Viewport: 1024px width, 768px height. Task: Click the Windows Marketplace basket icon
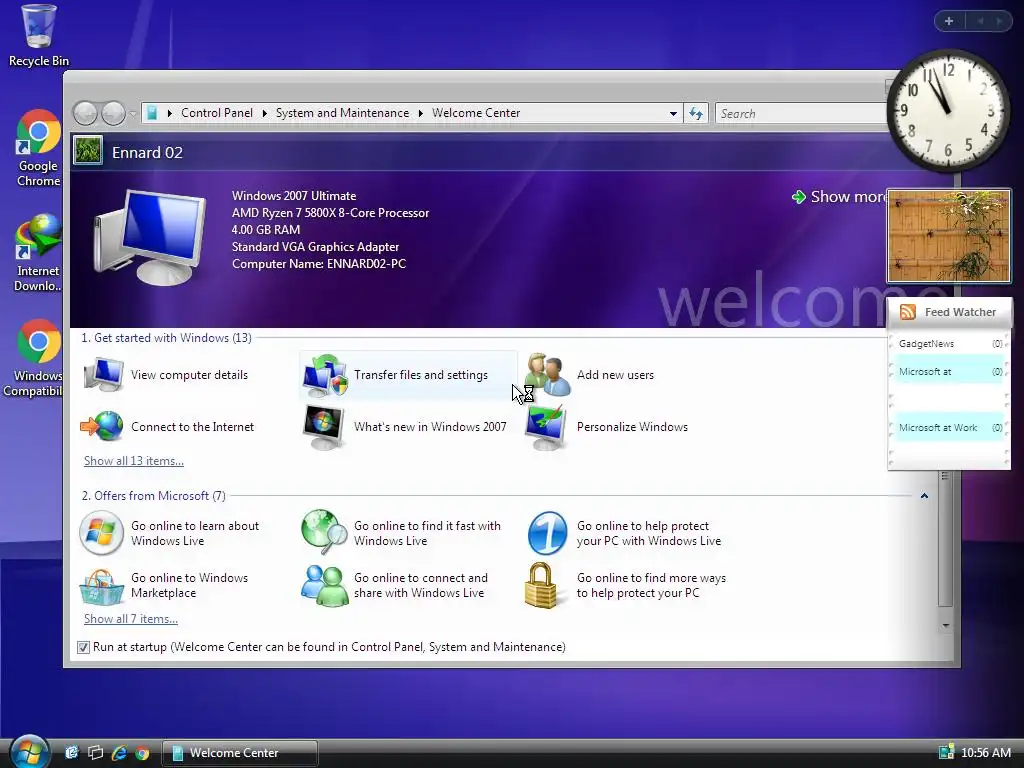[x=101, y=586]
